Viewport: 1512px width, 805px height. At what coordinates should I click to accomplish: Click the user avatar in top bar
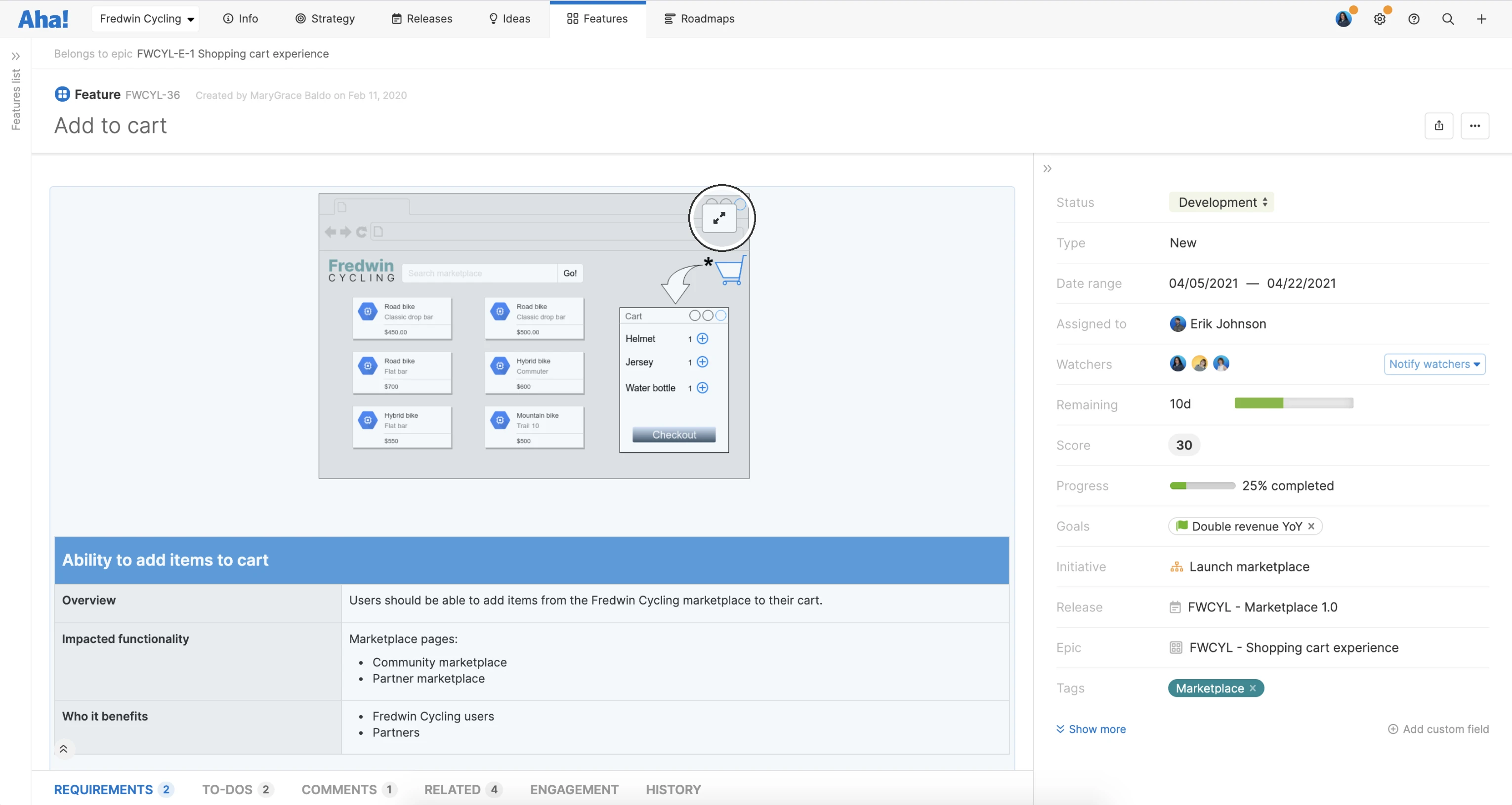click(1343, 19)
